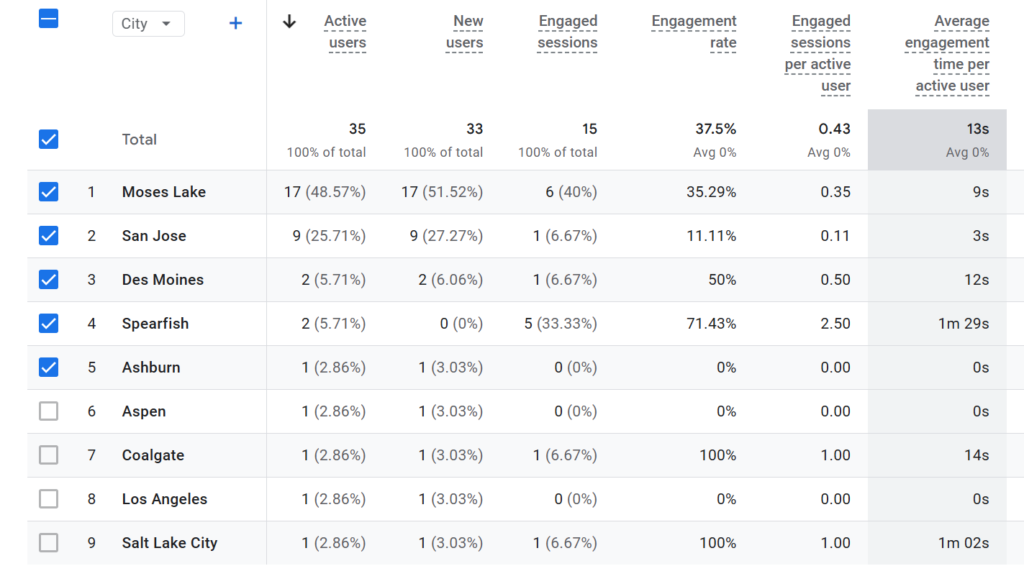This screenshot has height=584, width=1024.
Task: Click the Des Moines city name
Action: (162, 280)
